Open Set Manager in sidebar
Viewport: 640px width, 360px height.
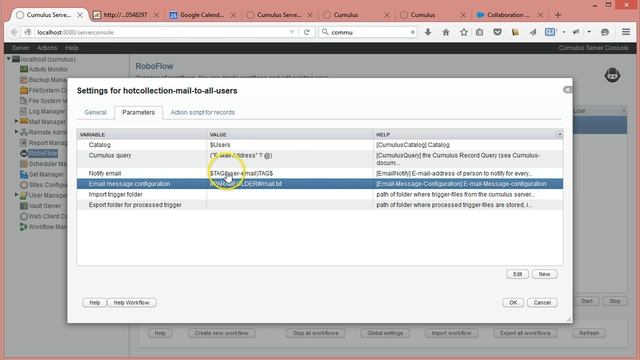[x=42, y=174]
